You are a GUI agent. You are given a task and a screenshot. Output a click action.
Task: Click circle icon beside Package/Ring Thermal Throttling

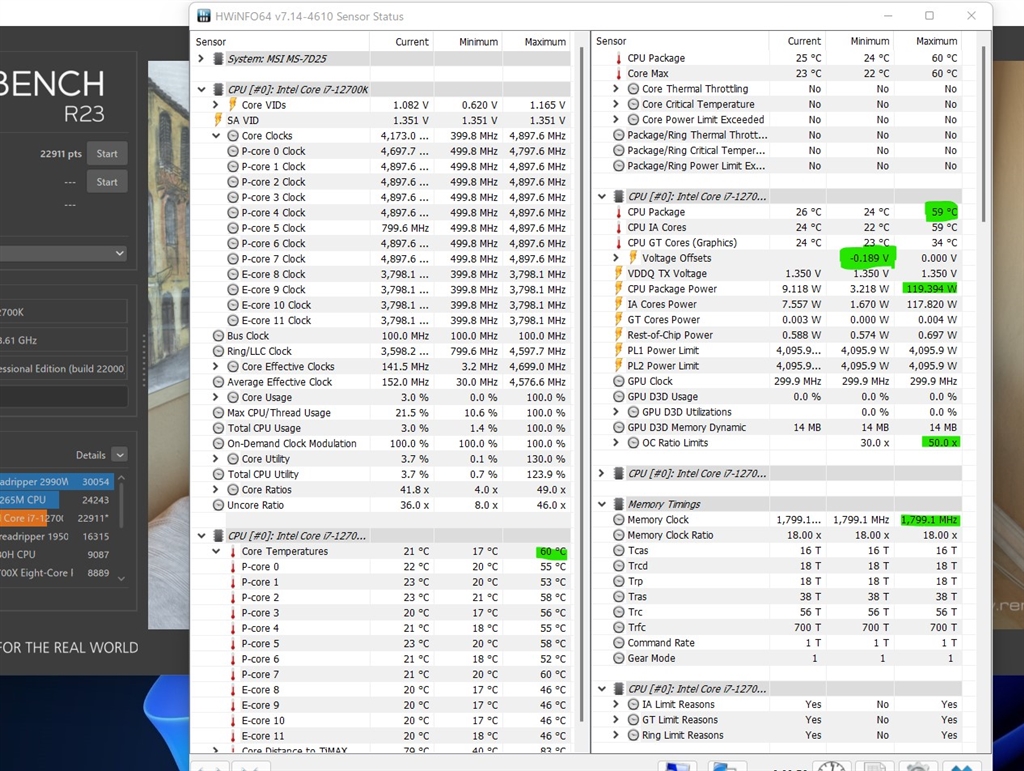tap(619, 135)
